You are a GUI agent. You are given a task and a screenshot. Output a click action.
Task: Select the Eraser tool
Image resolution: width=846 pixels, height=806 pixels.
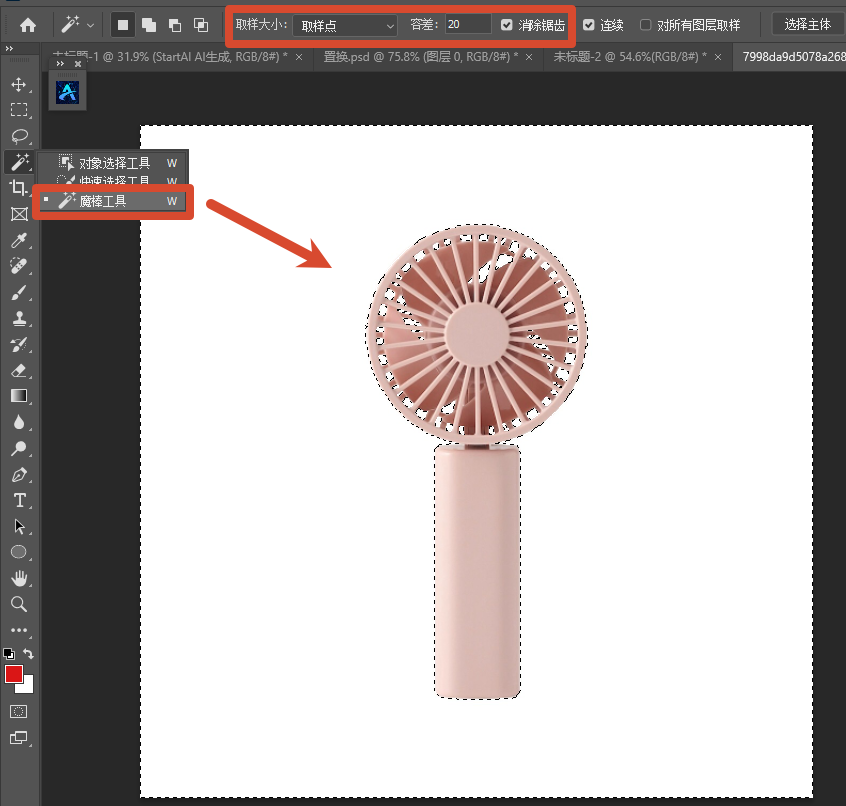(19, 370)
